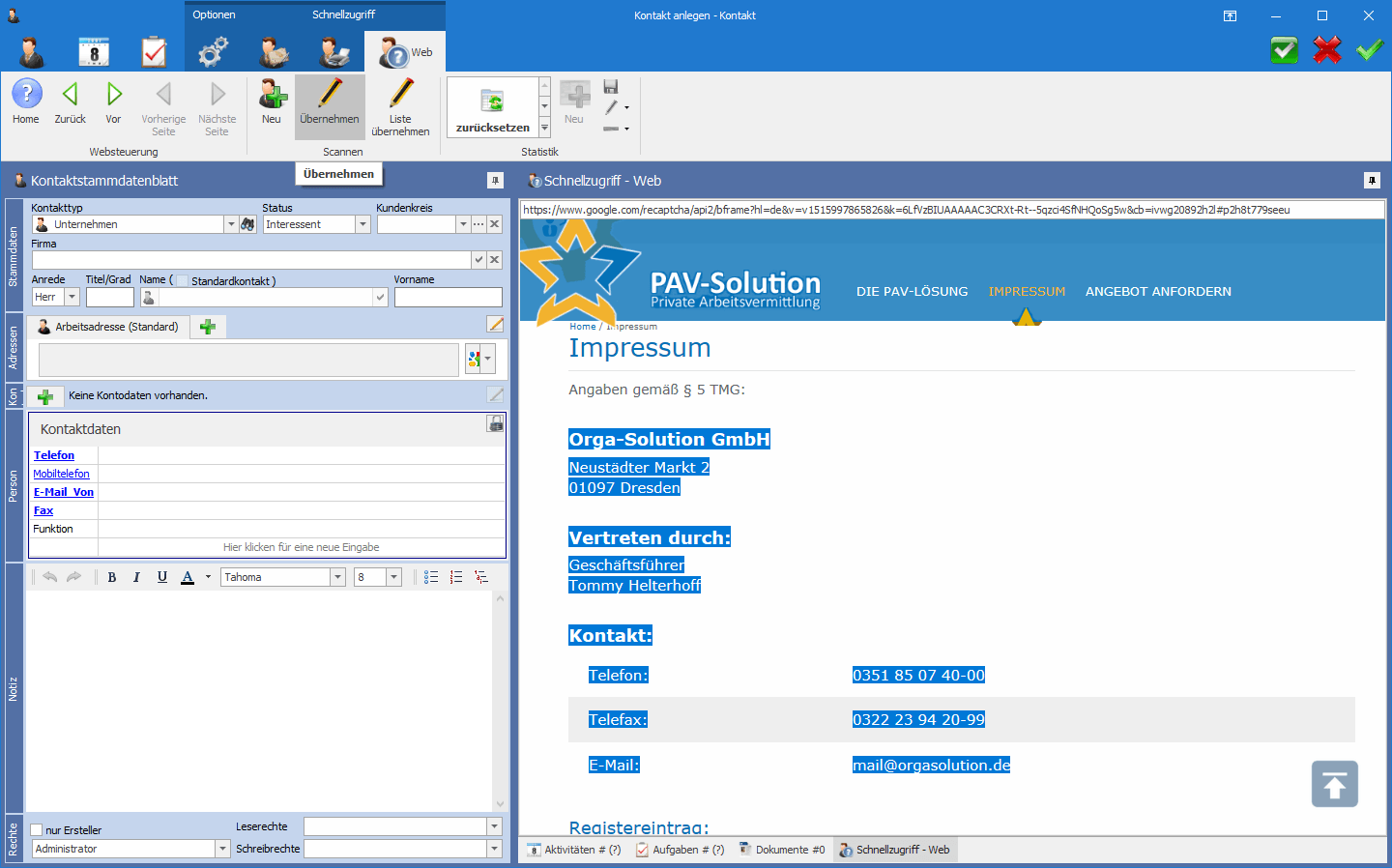Open the Kontakttyp dropdown

pyautogui.click(x=231, y=224)
